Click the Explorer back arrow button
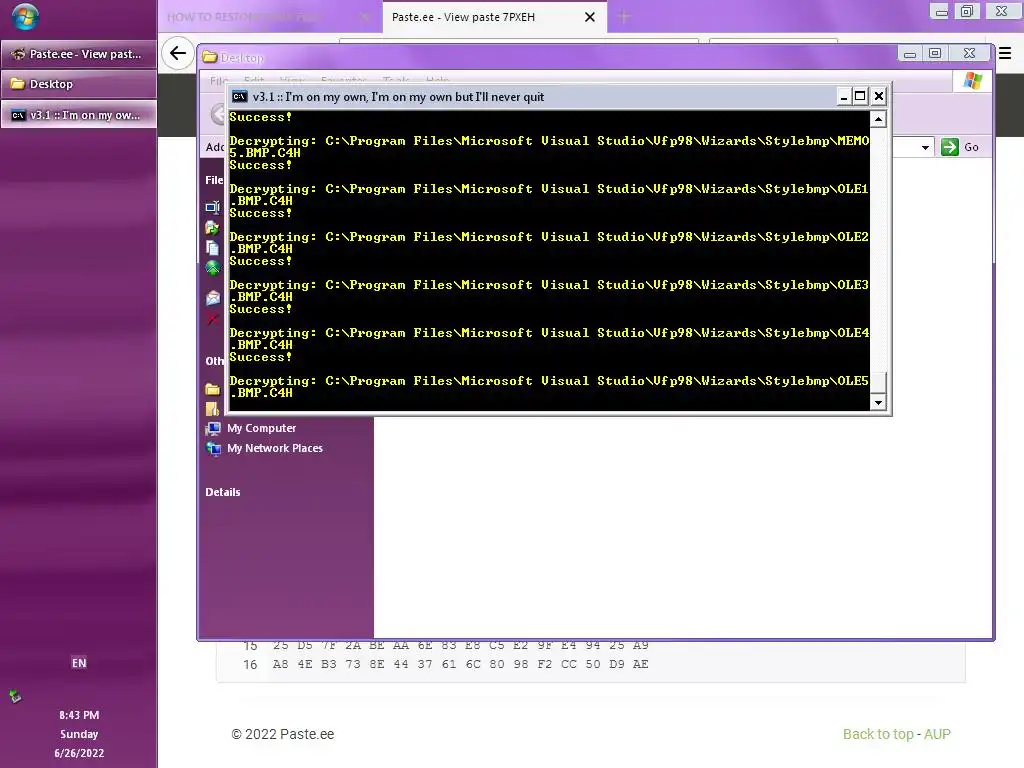The height and width of the screenshot is (768, 1024). [x=217, y=114]
